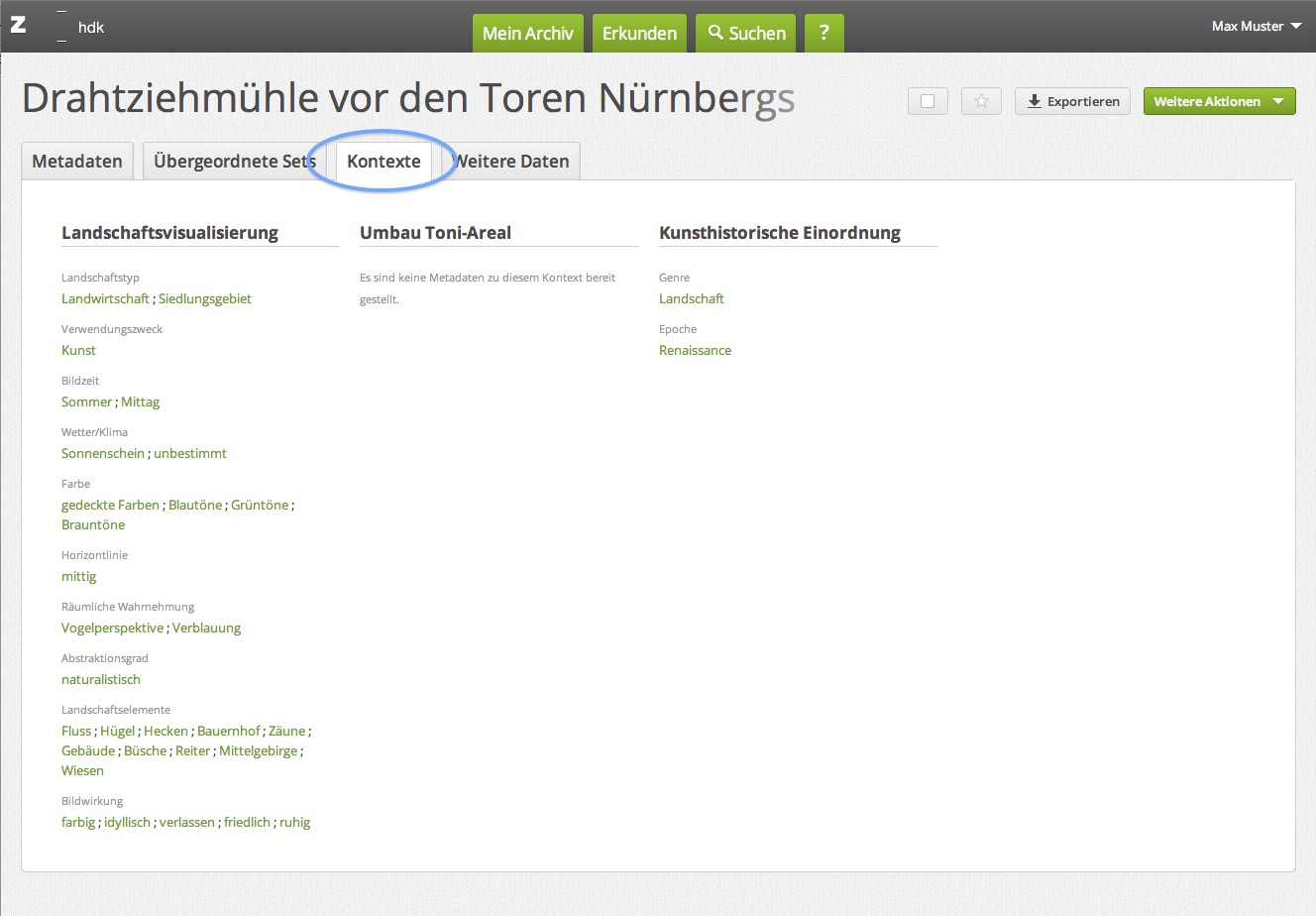The image size is (1316, 916).
Task: Click the star favorite icon
Action: pos(981,101)
